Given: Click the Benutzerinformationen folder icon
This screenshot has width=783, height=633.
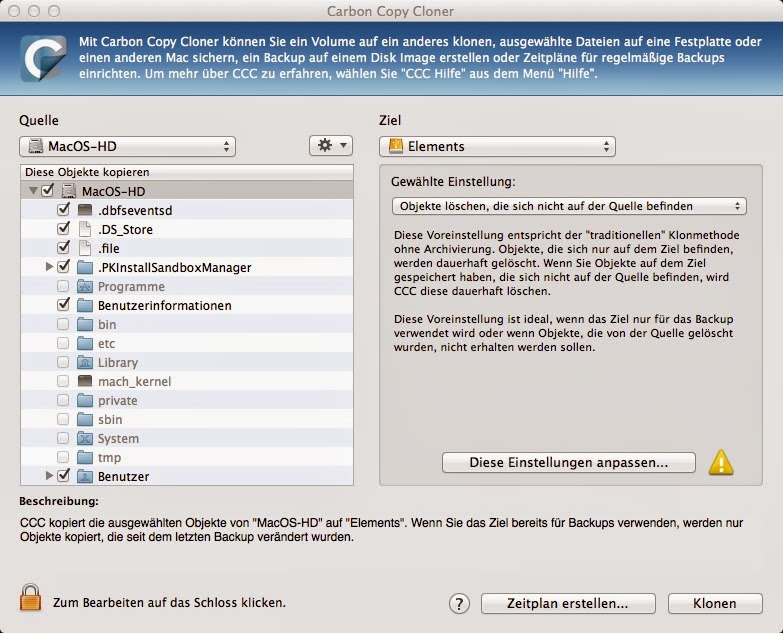Looking at the screenshot, I should (x=85, y=305).
